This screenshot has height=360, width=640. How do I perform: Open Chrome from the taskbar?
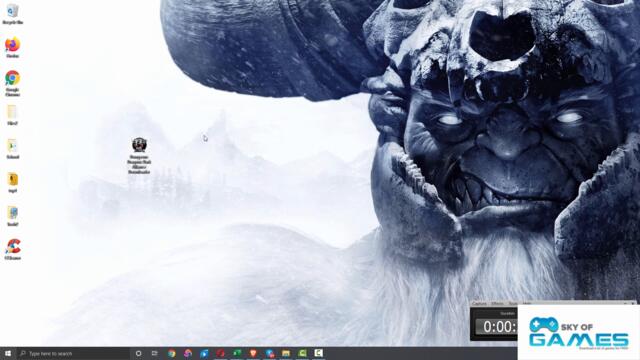pos(171,353)
